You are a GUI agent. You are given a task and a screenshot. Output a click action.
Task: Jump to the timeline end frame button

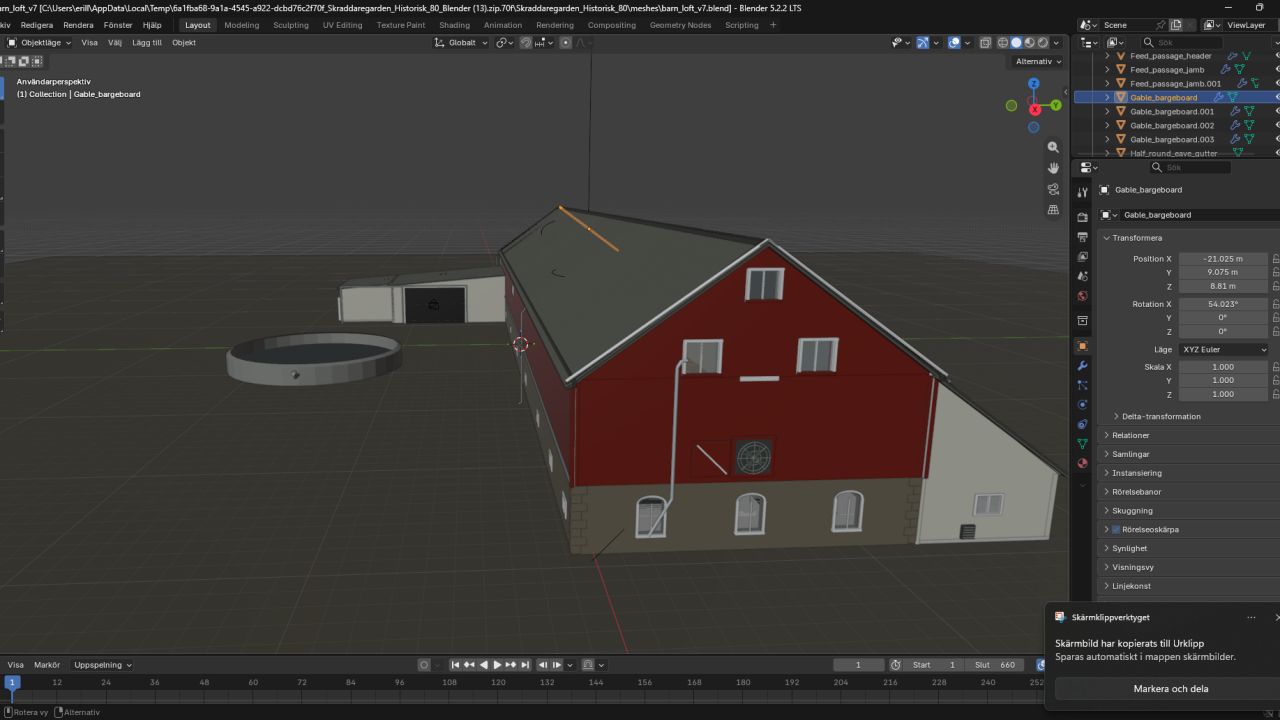tap(524, 665)
